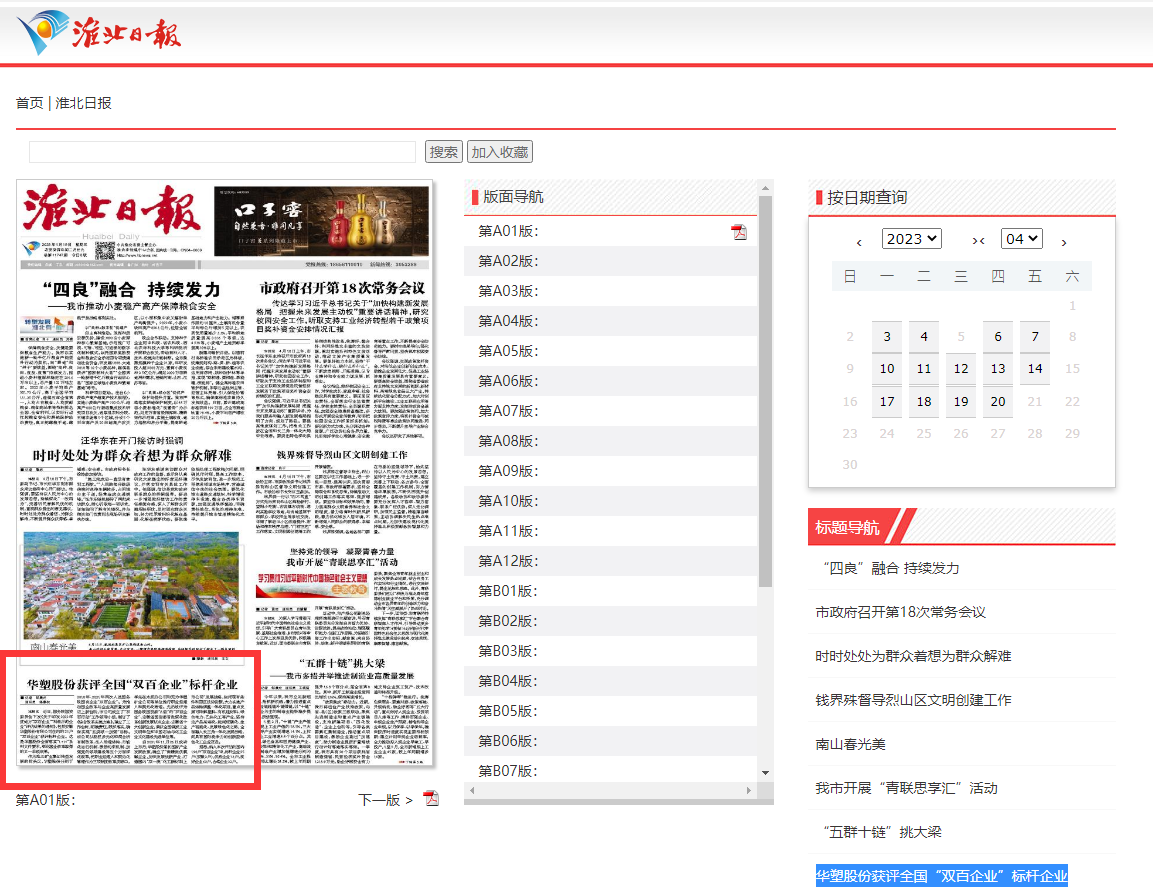Viewport: 1153px width, 892px height.
Task: Open the PDF icon beside 第A01版 in page list
Action: point(739,232)
